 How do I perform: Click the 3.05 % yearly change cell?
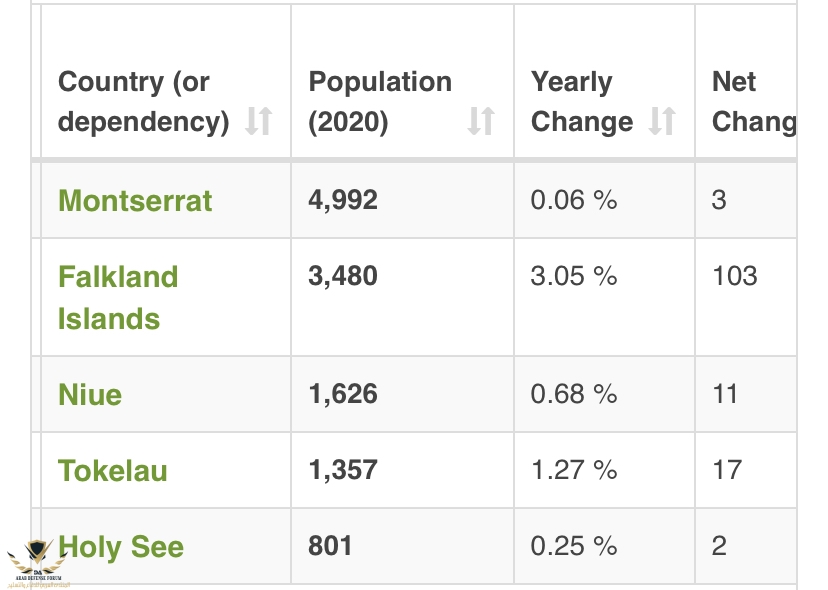pos(605,297)
